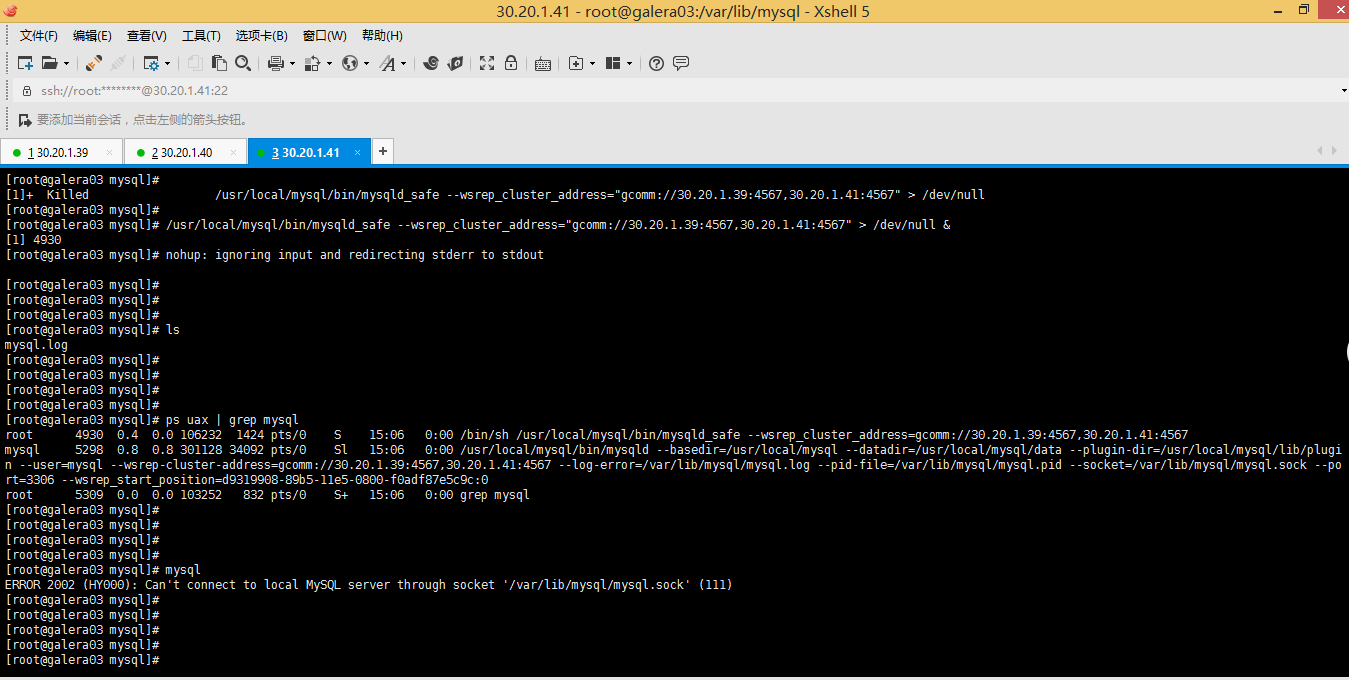The width and height of the screenshot is (1349, 680).
Task: Click the lock icon beside the address
Action: tap(27, 90)
